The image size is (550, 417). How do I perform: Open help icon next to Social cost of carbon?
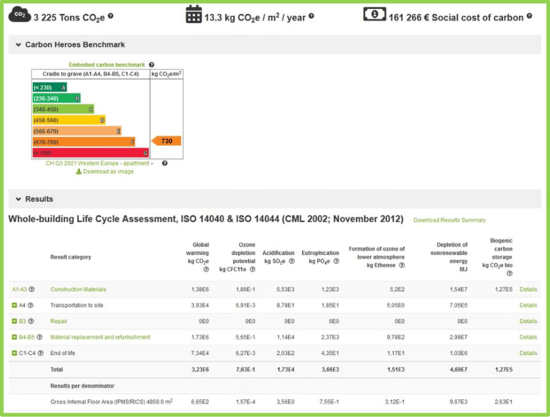[x=529, y=16]
